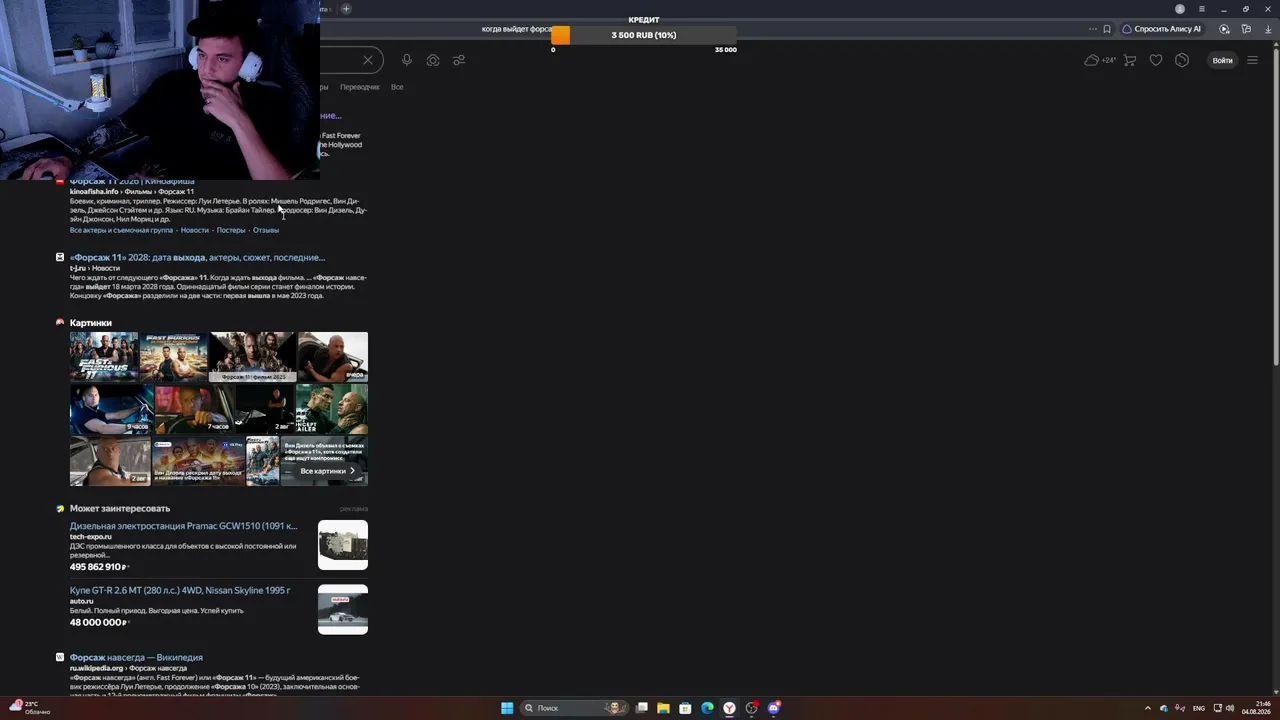Open the Nissan Skyline ad thumbnail
1280x720 pixels.
[343, 609]
